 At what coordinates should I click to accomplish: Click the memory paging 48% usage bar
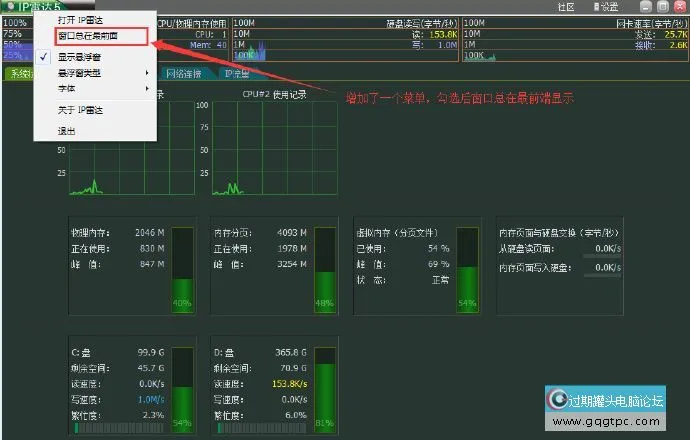click(323, 268)
